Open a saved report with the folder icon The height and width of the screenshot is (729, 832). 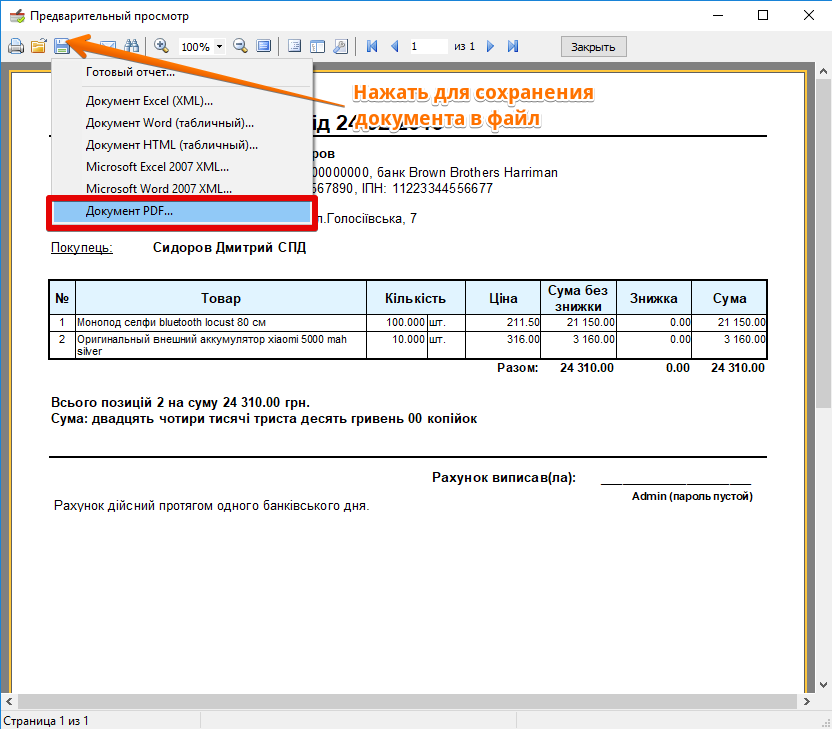coord(39,47)
